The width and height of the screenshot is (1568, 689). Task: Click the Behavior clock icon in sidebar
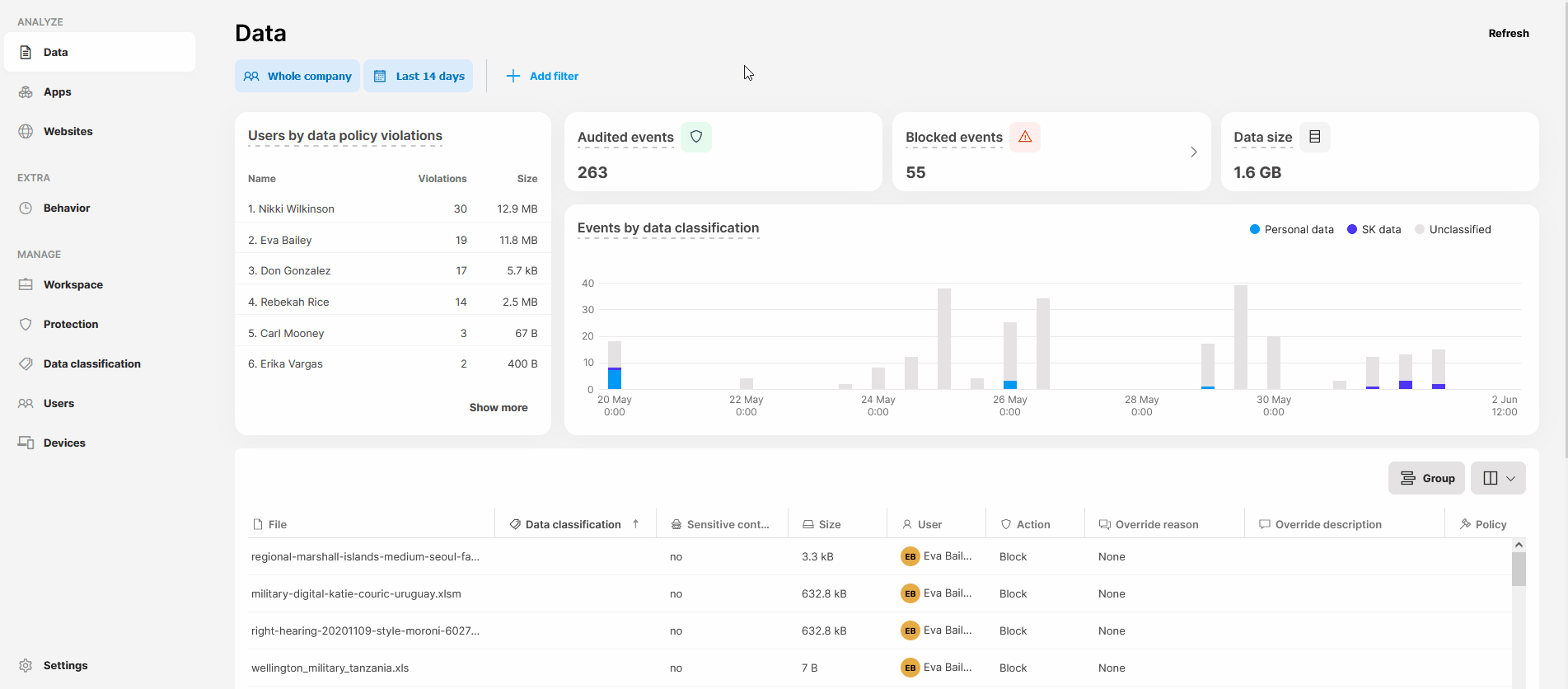[x=26, y=208]
